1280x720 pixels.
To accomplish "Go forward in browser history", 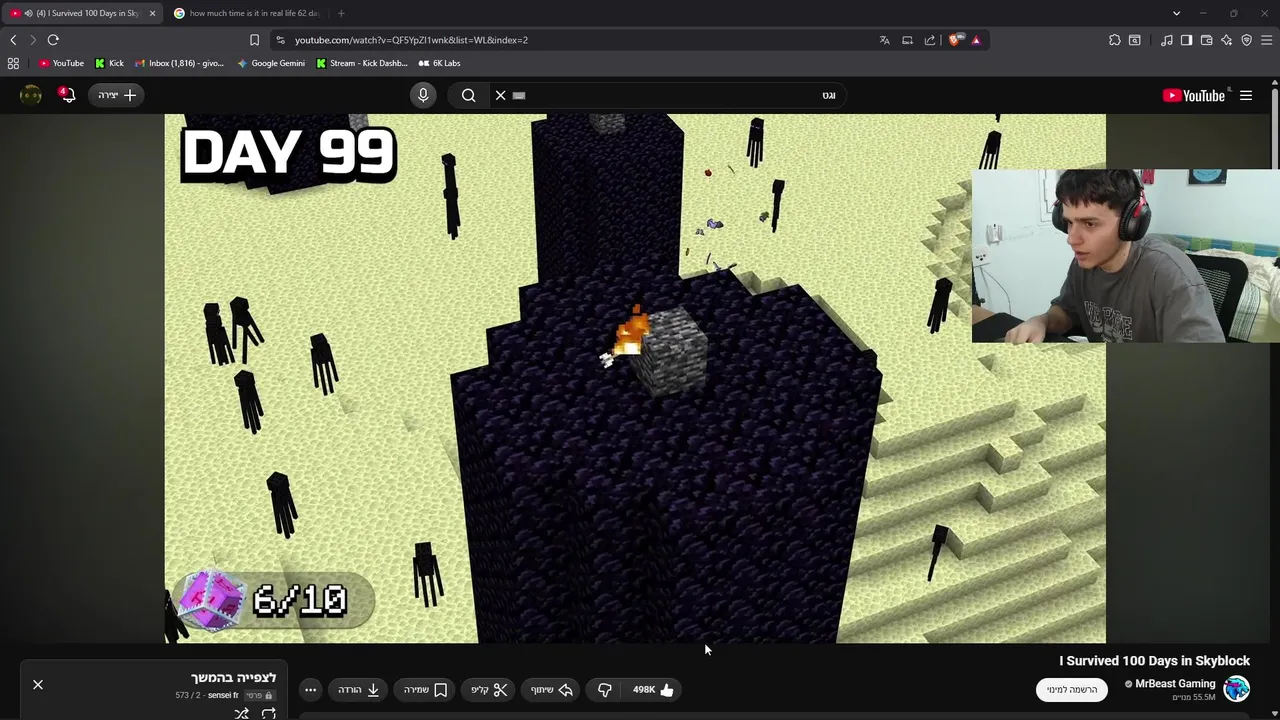I will click(32, 40).
